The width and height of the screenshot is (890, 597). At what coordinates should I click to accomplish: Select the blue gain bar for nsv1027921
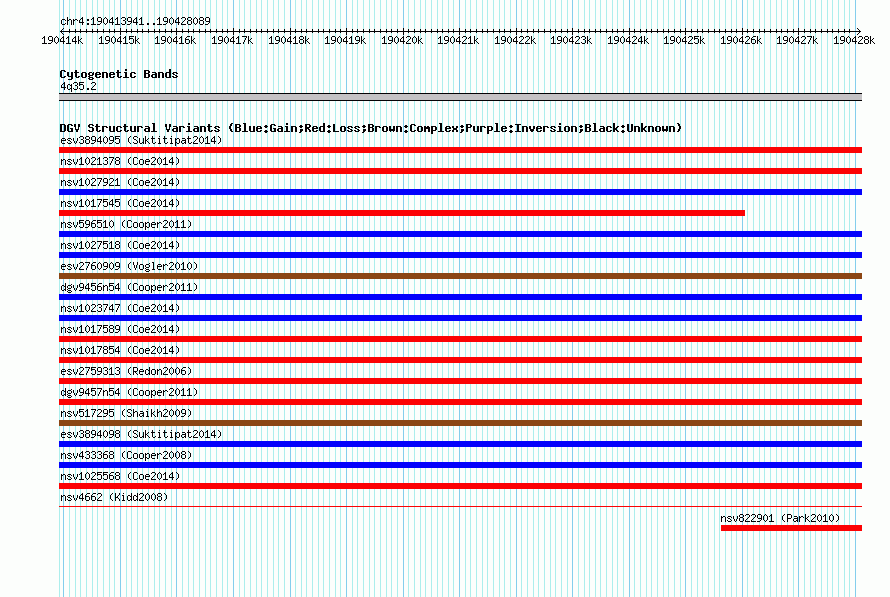460,192
